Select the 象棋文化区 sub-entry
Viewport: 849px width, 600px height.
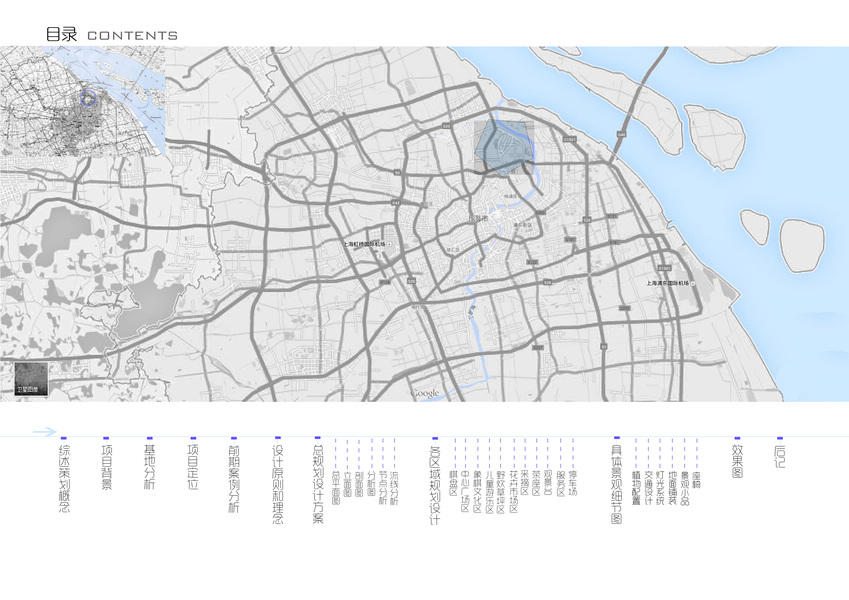click(478, 492)
